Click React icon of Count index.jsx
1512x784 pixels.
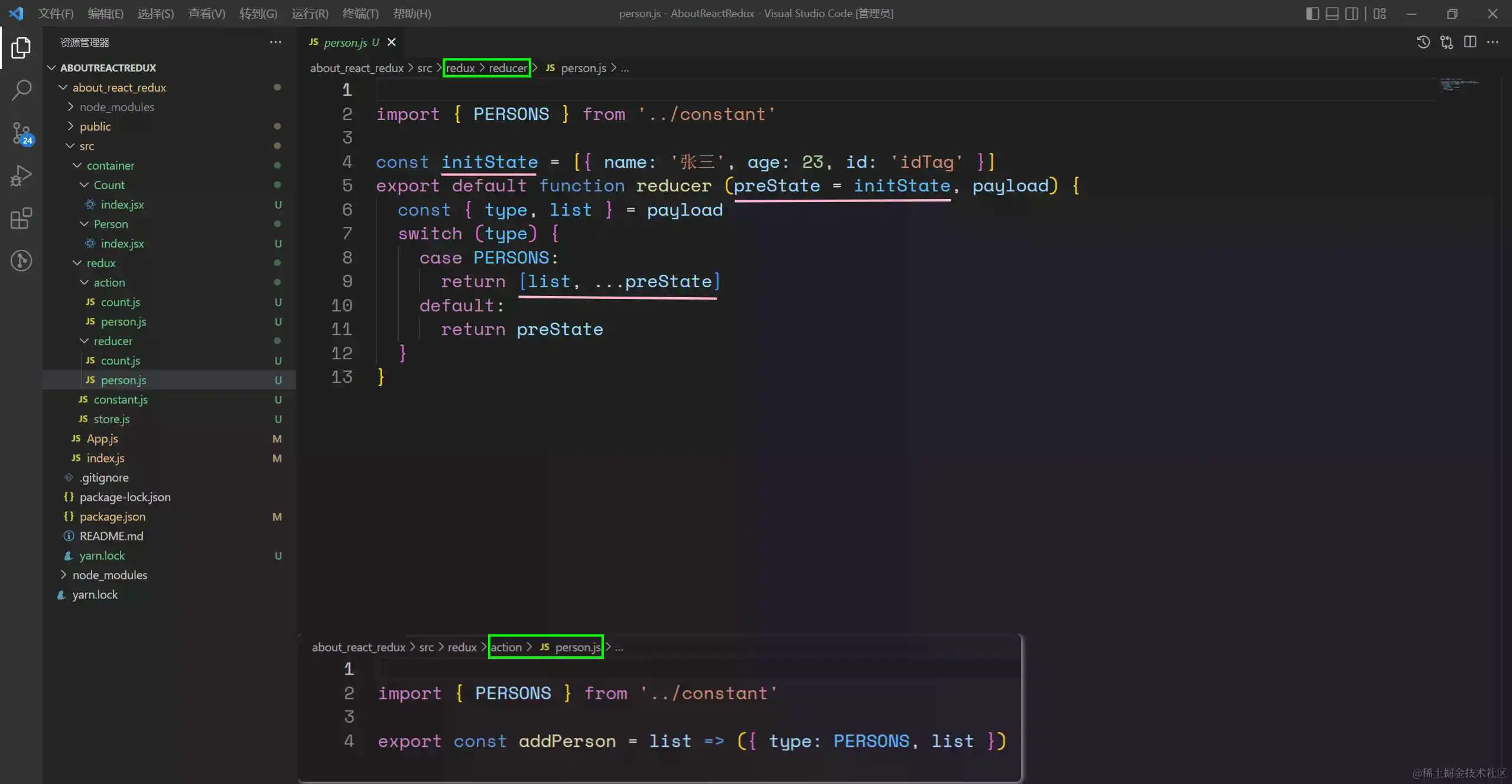pyautogui.click(x=90, y=204)
